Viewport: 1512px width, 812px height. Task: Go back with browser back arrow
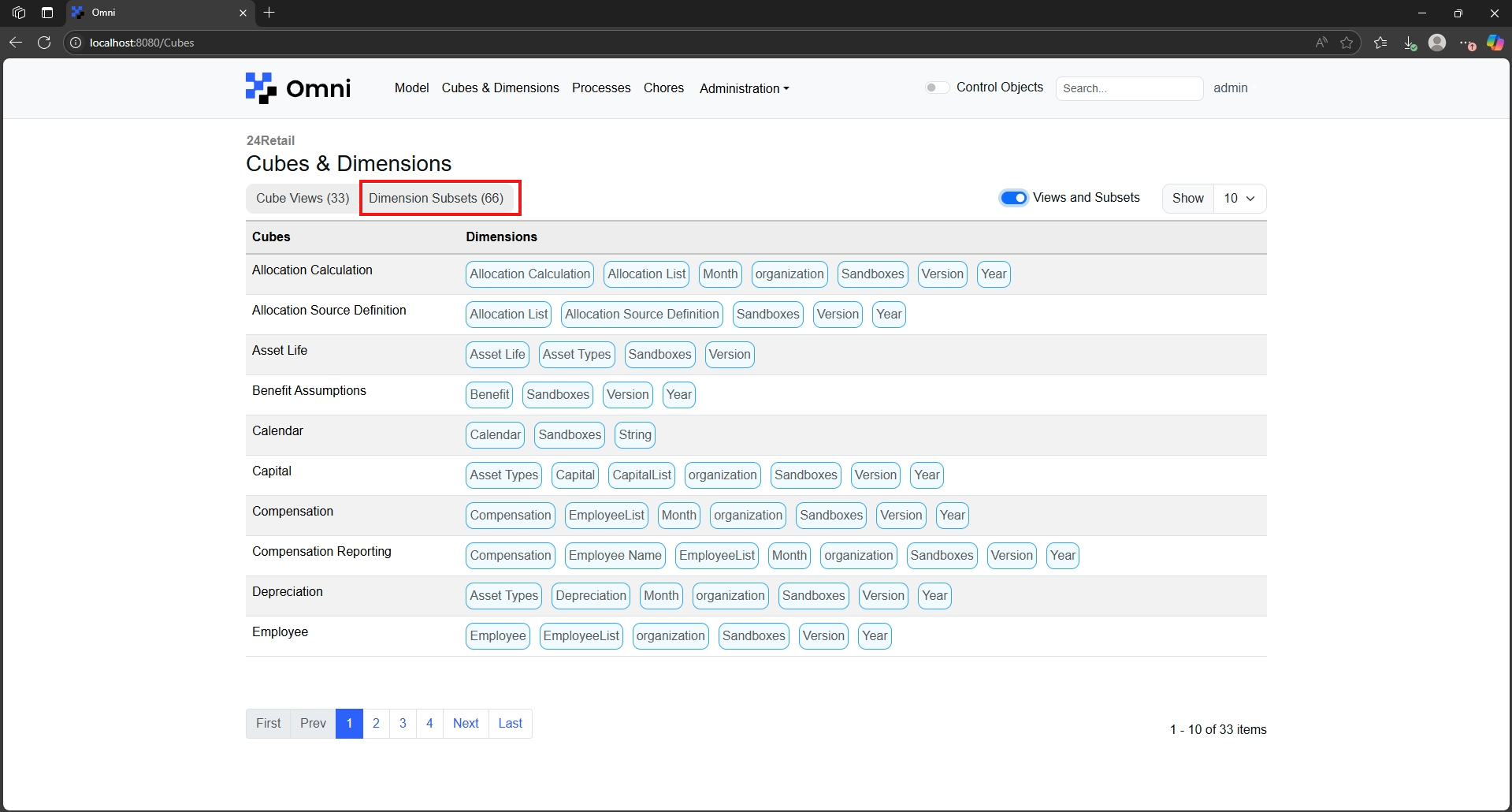(16, 43)
